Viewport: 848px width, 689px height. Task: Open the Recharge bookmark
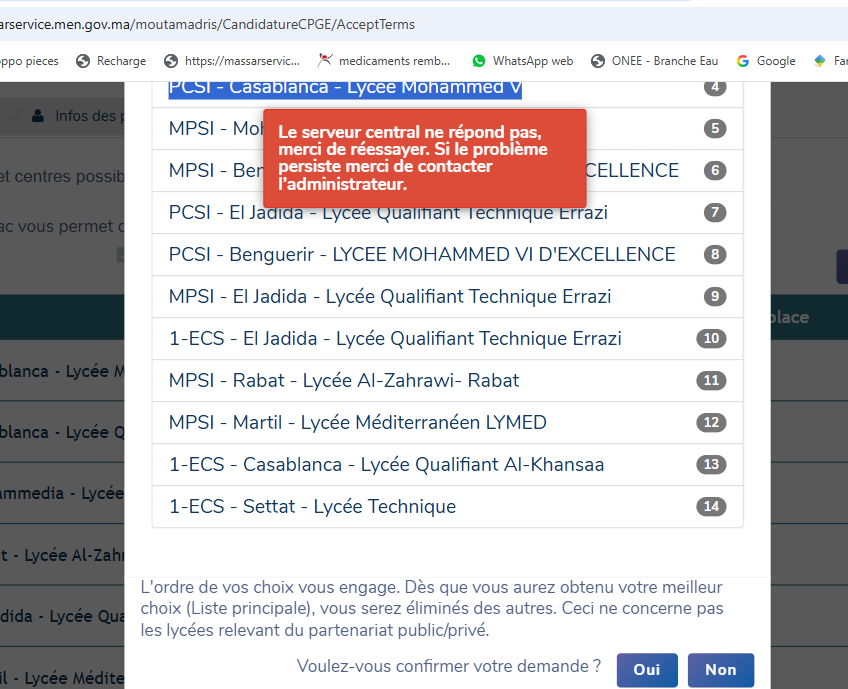coord(111,61)
